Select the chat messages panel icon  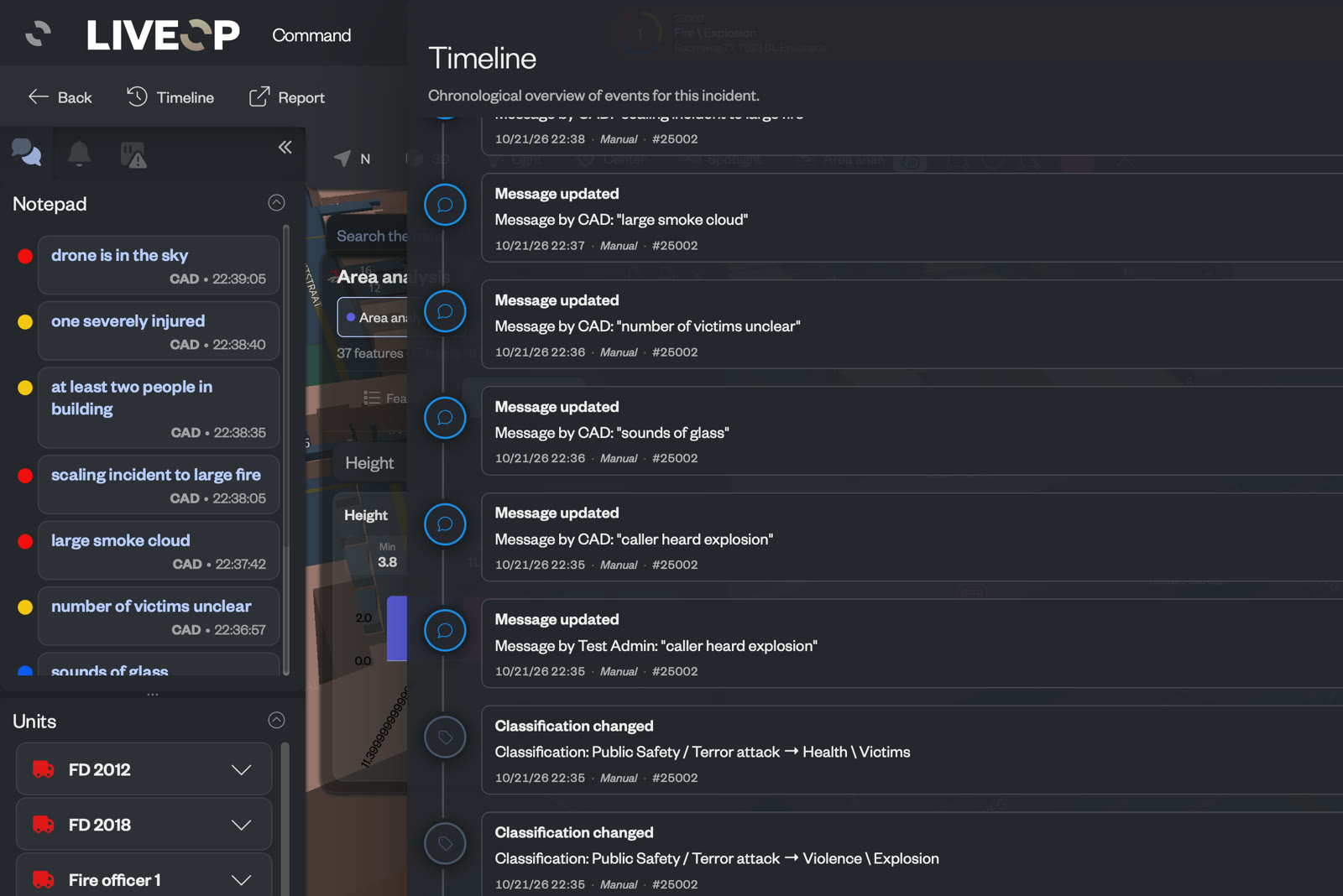point(26,153)
